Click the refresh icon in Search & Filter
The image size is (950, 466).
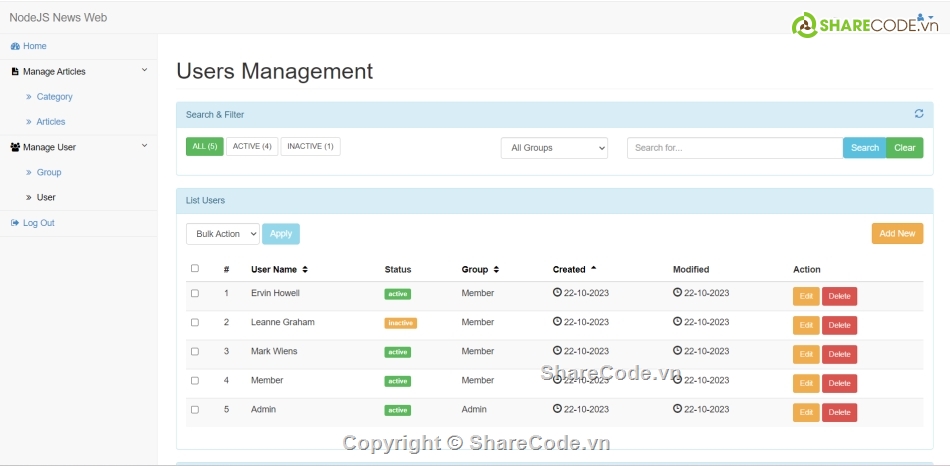point(918,114)
